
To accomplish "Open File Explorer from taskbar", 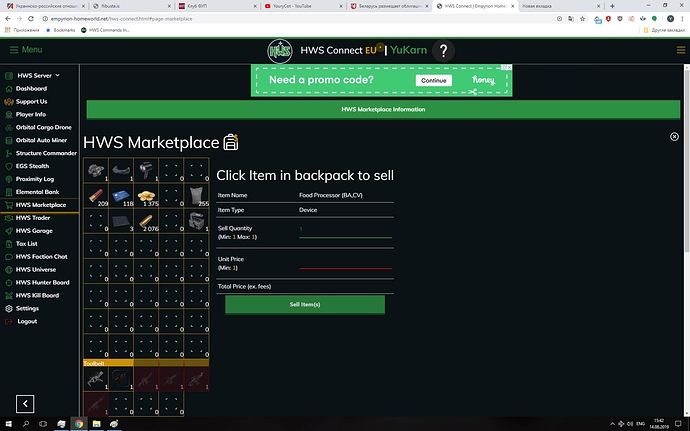I will coord(96,424).
